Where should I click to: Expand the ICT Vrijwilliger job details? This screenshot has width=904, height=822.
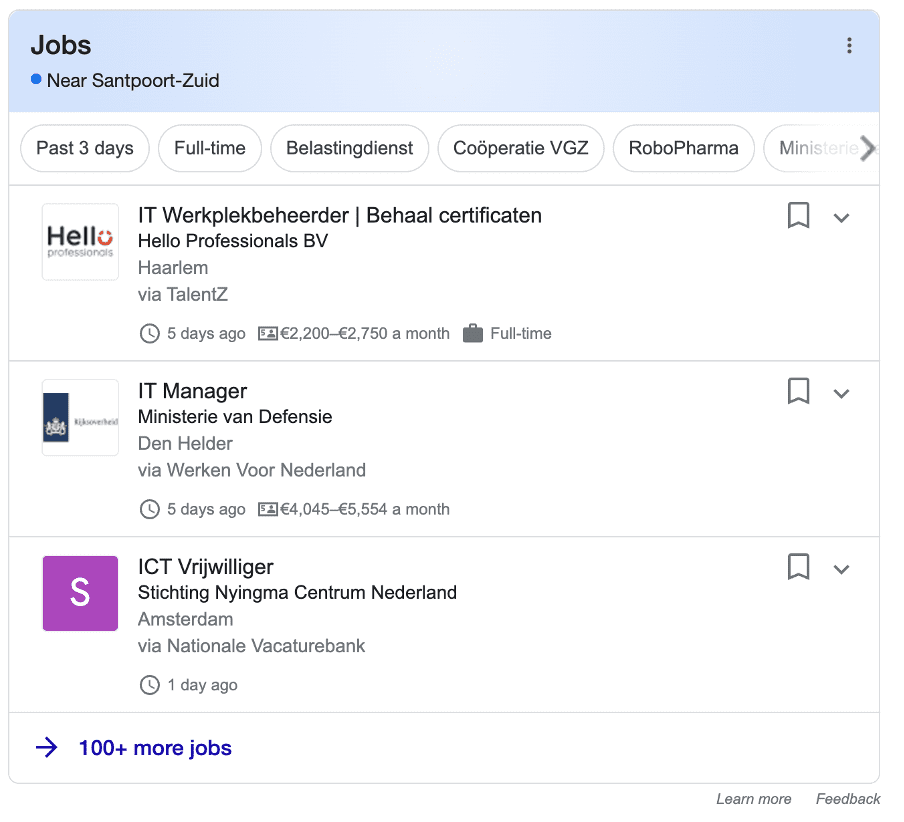coord(841,570)
